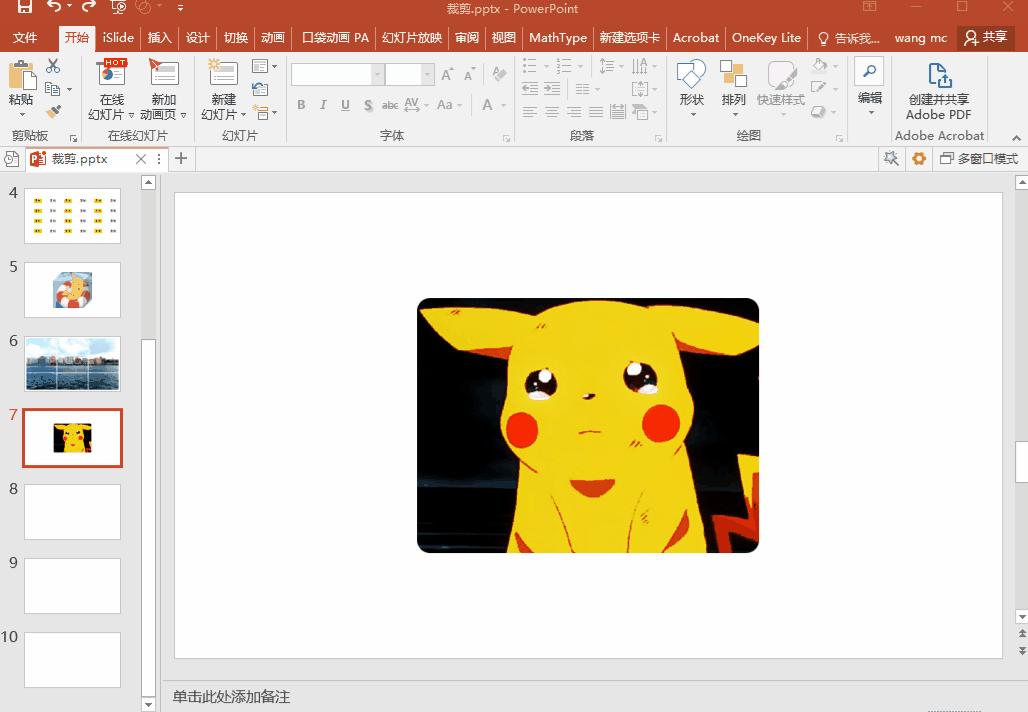Toggle Italic text formatting
Image resolution: width=1028 pixels, height=712 pixels.
tap(323, 105)
